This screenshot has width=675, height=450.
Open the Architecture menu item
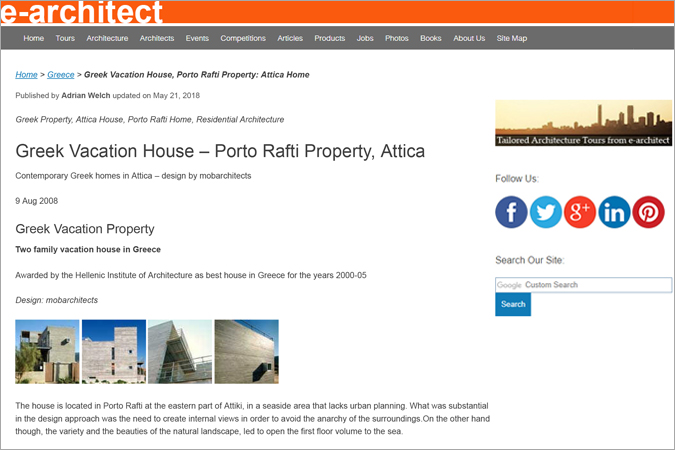[x=107, y=38]
